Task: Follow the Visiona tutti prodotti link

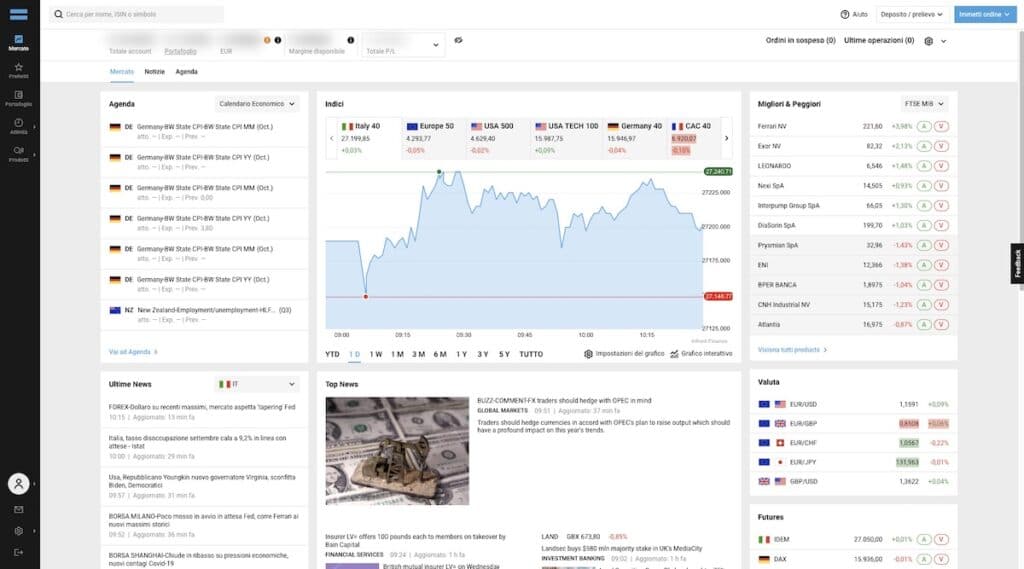Action: click(x=792, y=350)
